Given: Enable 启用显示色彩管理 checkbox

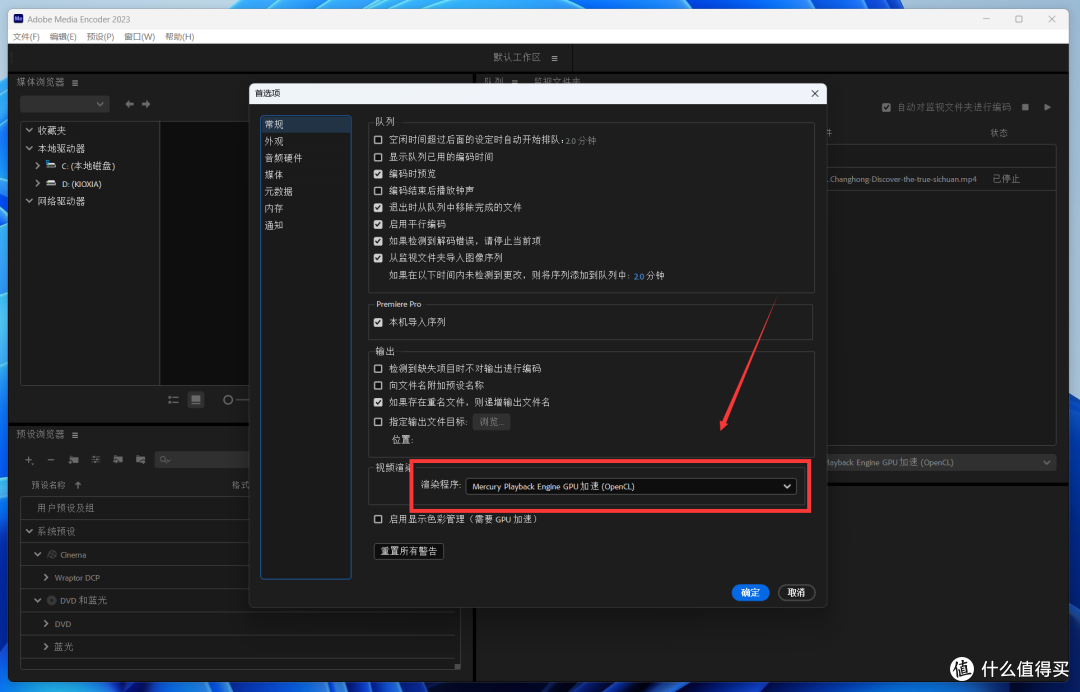Looking at the screenshot, I should [x=378, y=519].
